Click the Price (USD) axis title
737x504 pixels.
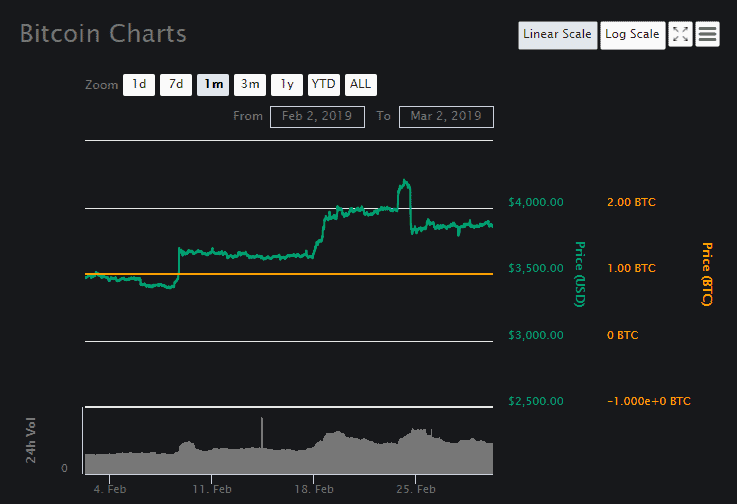point(580,274)
